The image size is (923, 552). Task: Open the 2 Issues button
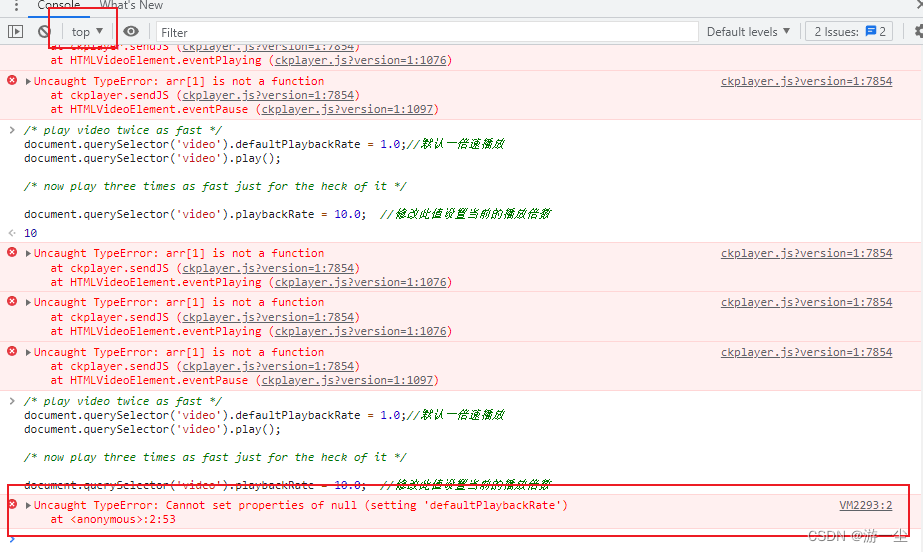point(849,32)
